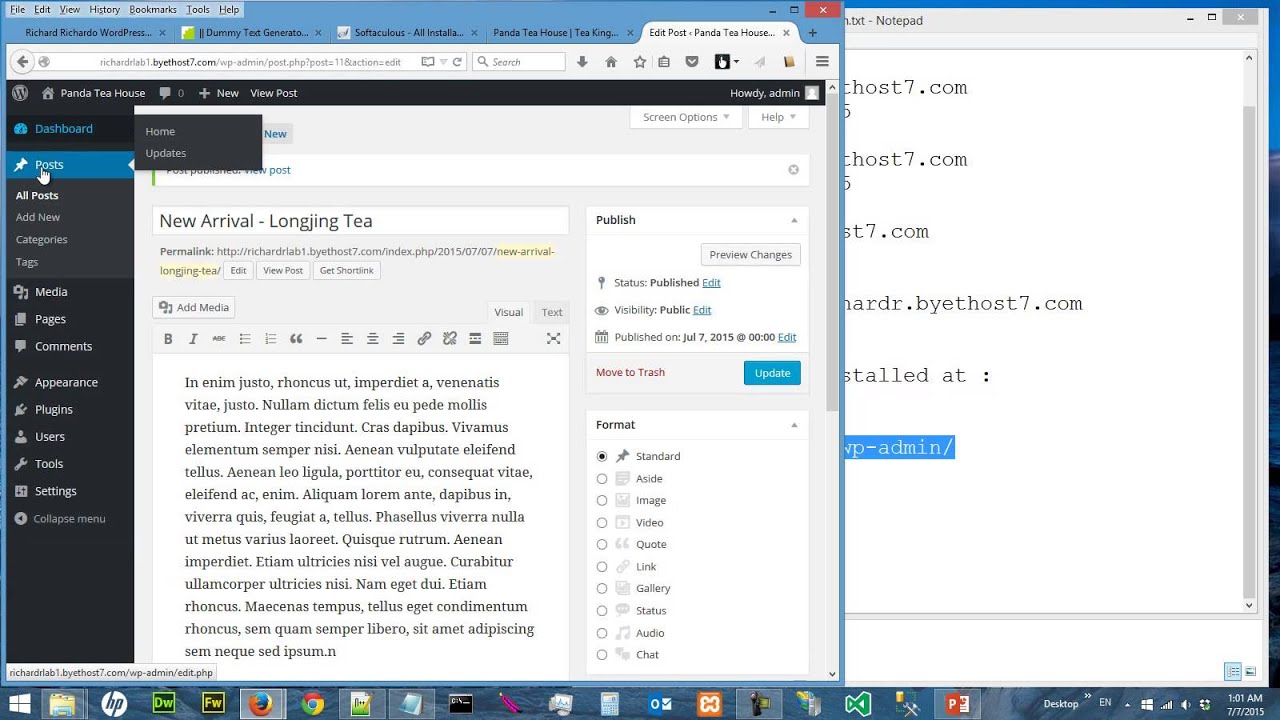Apply strikethrough formatting to text
The image size is (1280, 720).
point(219,339)
